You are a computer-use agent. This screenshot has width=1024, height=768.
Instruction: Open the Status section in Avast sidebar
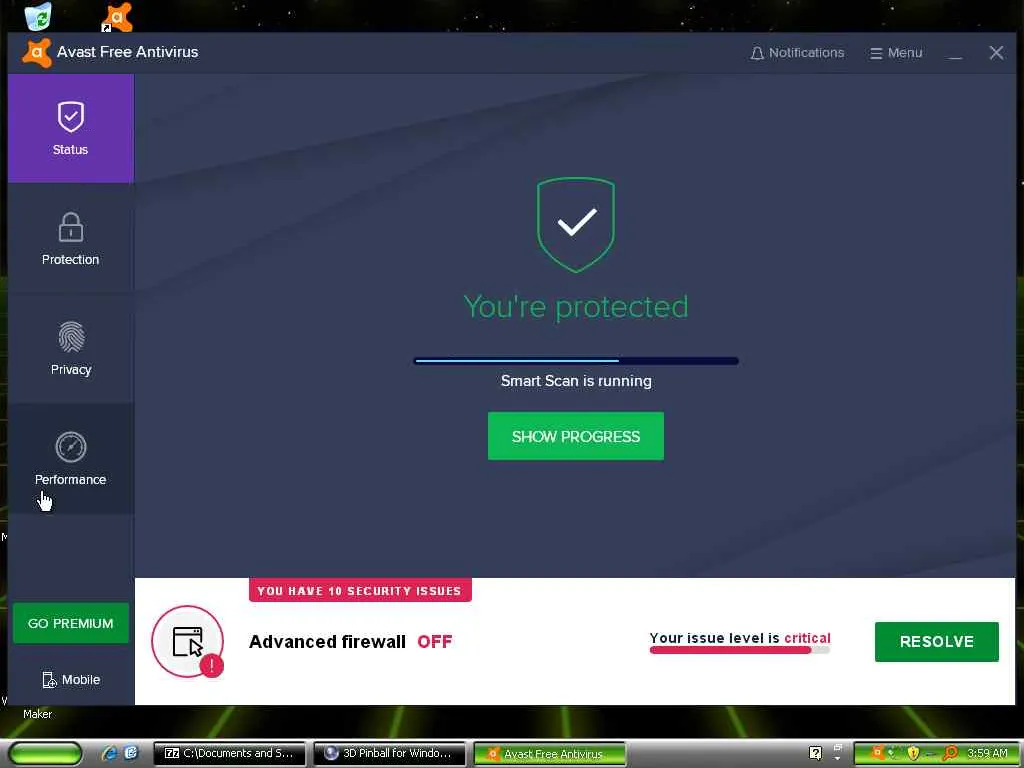(x=71, y=128)
